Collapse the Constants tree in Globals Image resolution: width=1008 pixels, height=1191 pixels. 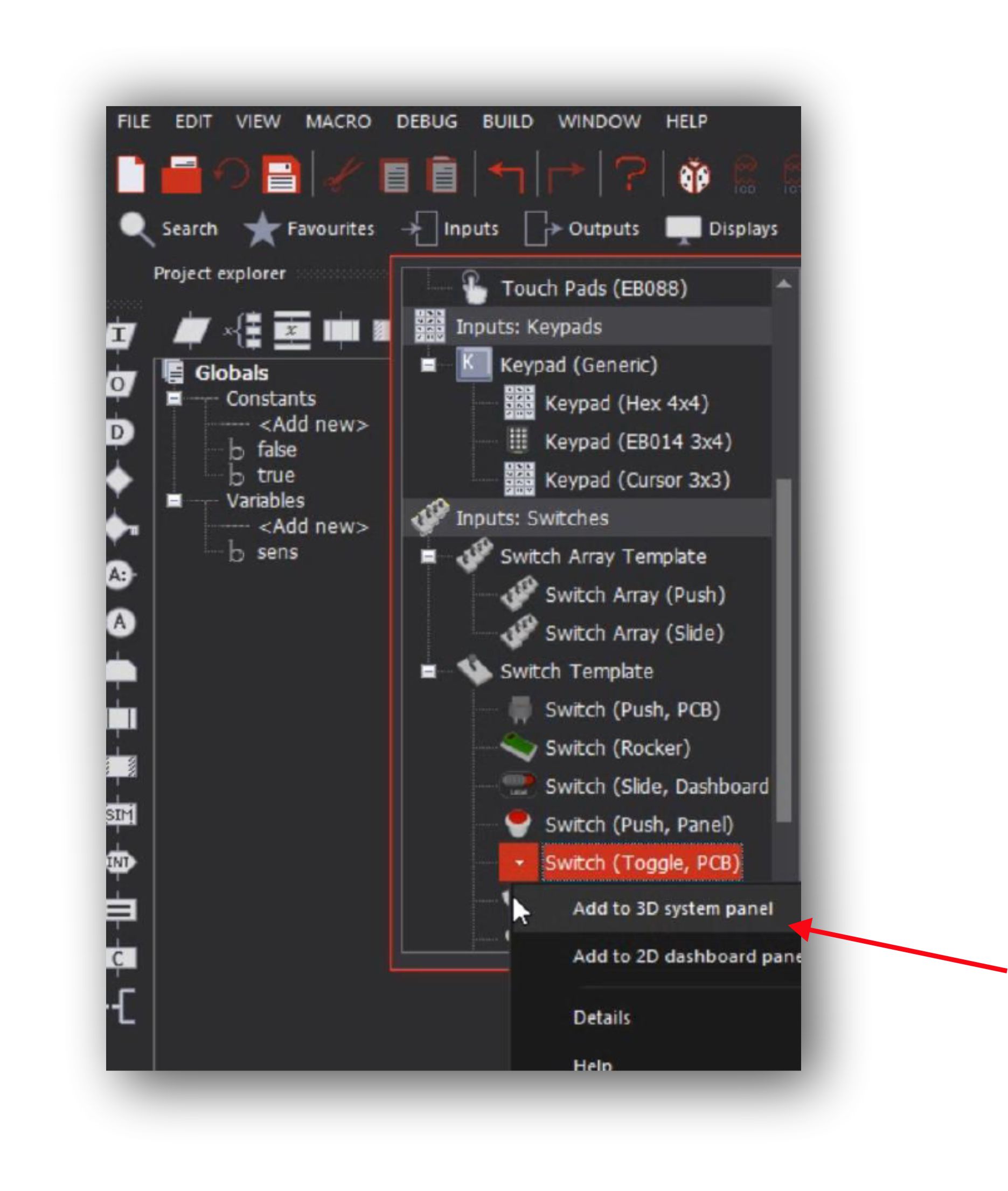173,398
